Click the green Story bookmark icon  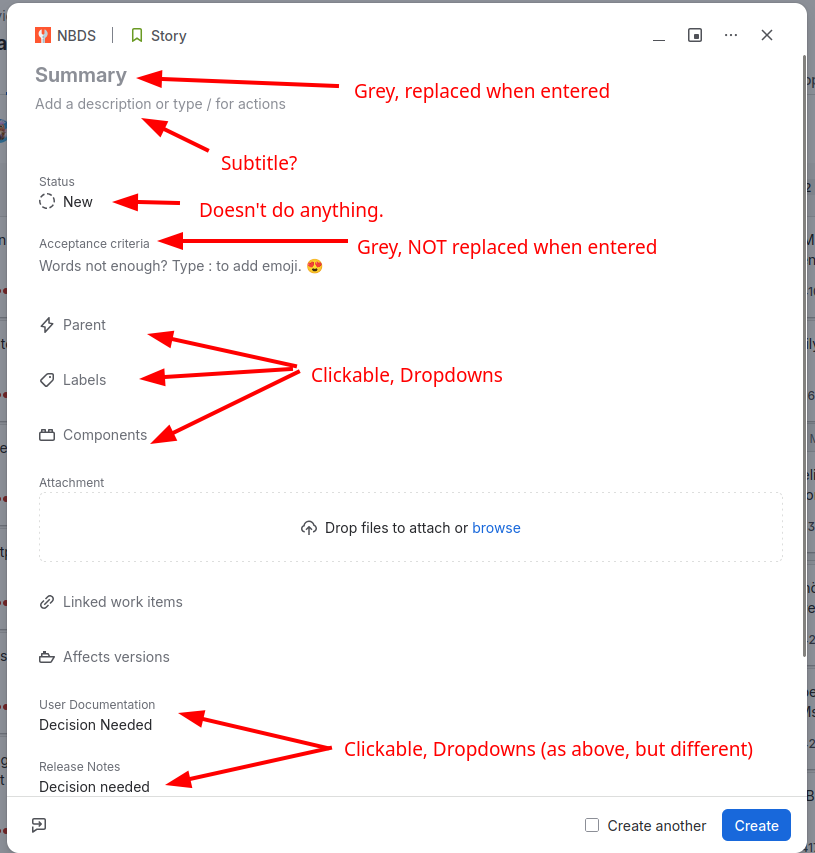pos(137,35)
